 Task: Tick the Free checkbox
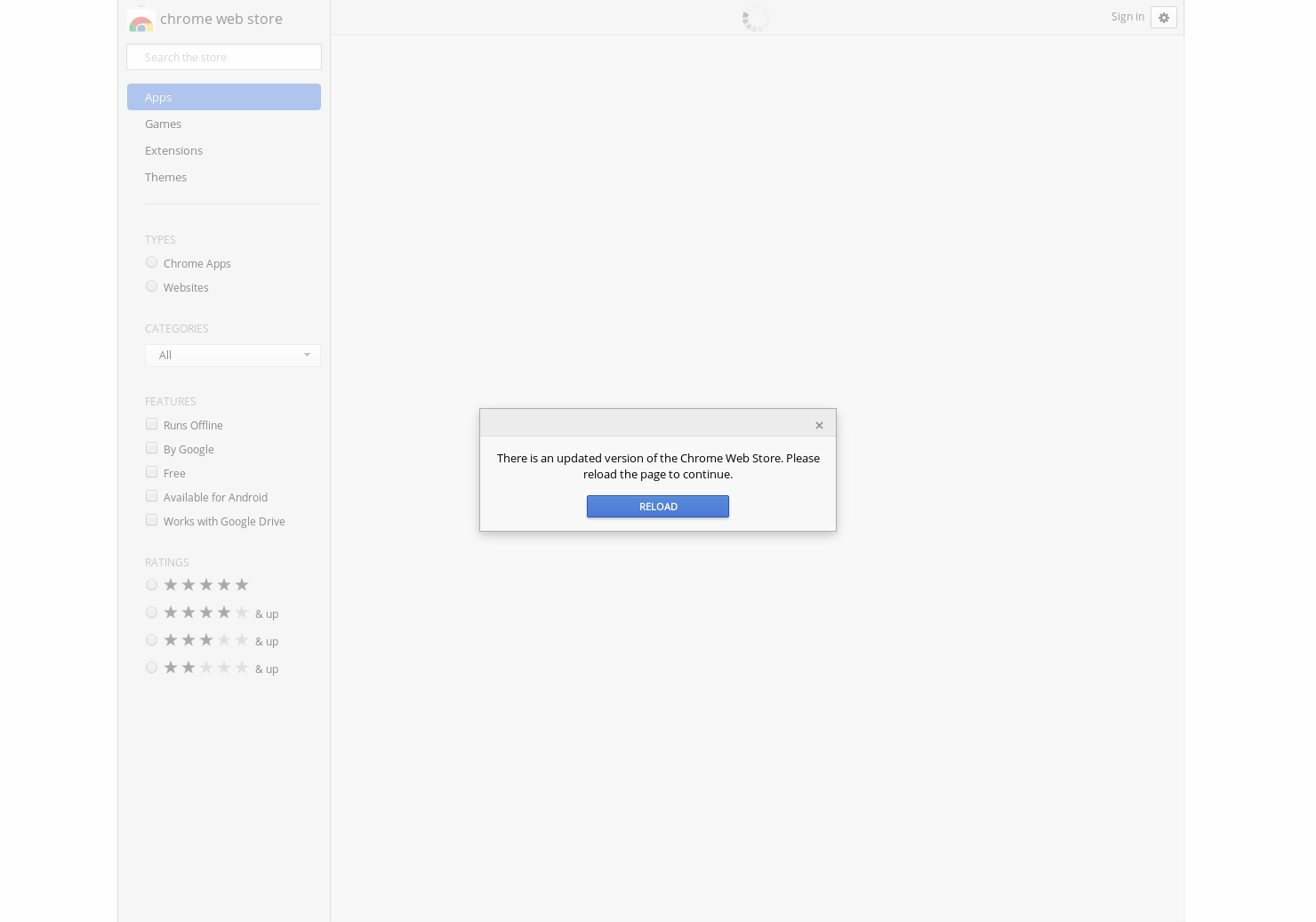point(151,472)
